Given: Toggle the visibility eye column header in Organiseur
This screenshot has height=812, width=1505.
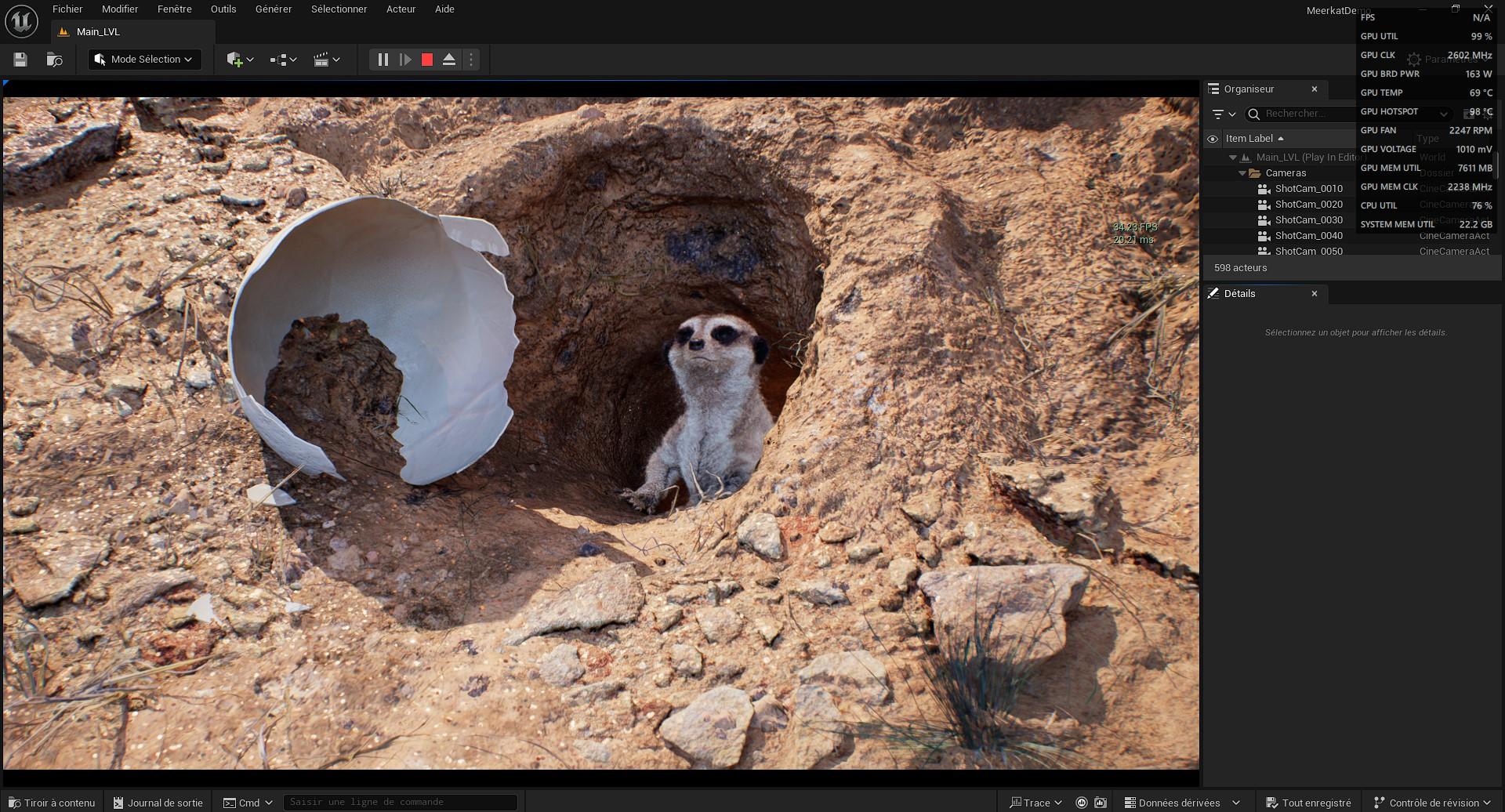Looking at the screenshot, I should 1213,139.
